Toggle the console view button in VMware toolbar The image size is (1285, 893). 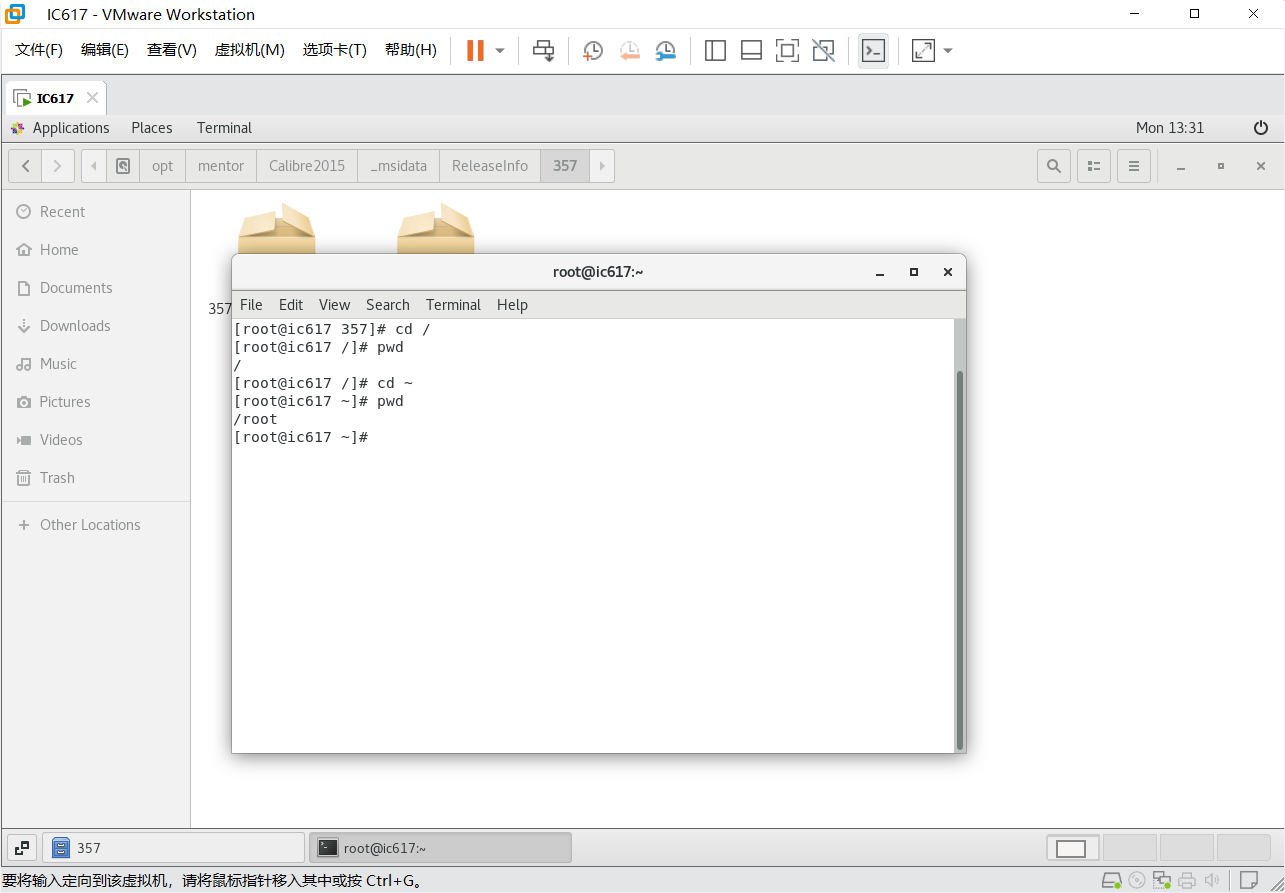click(x=873, y=50)
